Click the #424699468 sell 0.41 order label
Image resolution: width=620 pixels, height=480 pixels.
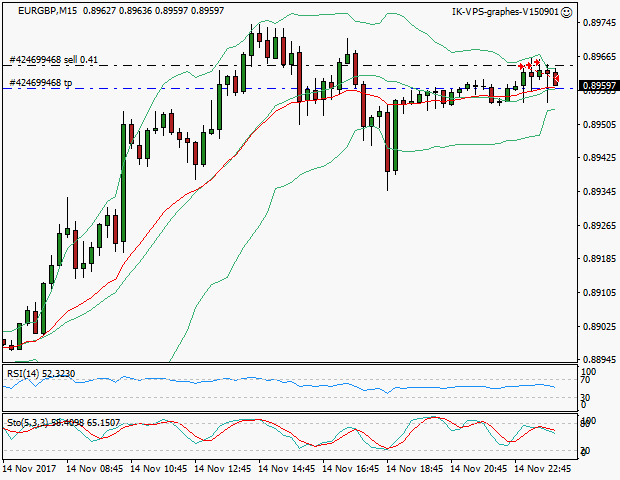pos(53,60)
